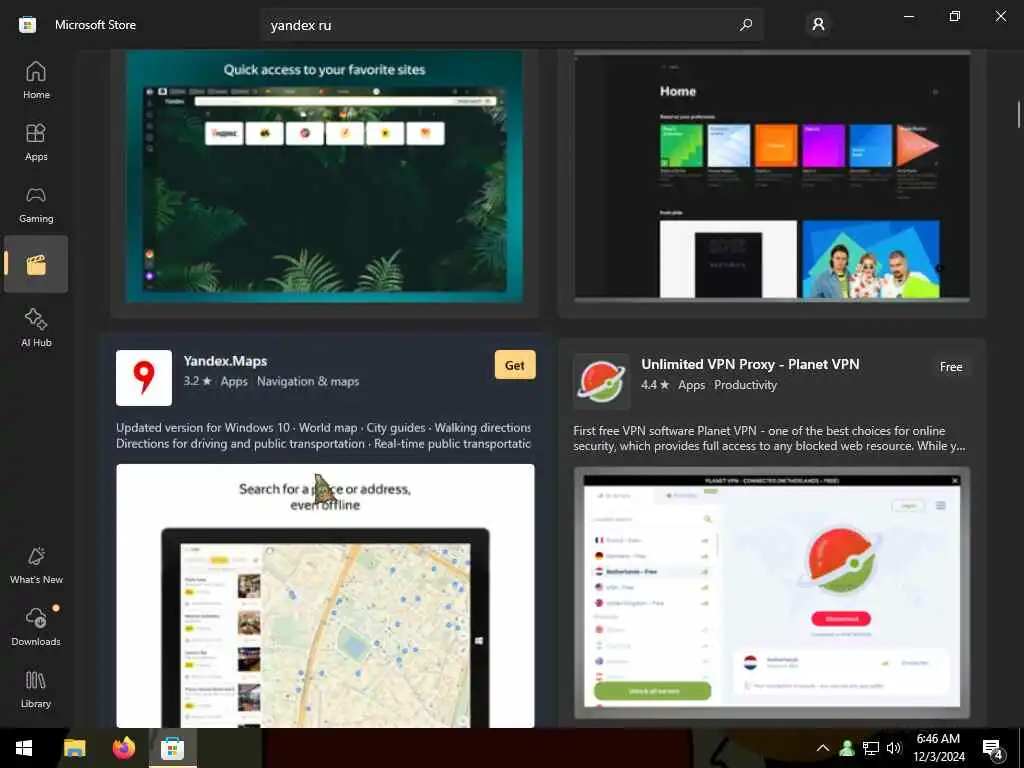Click the vertical scrollbar thumb

pos(1019,115)
